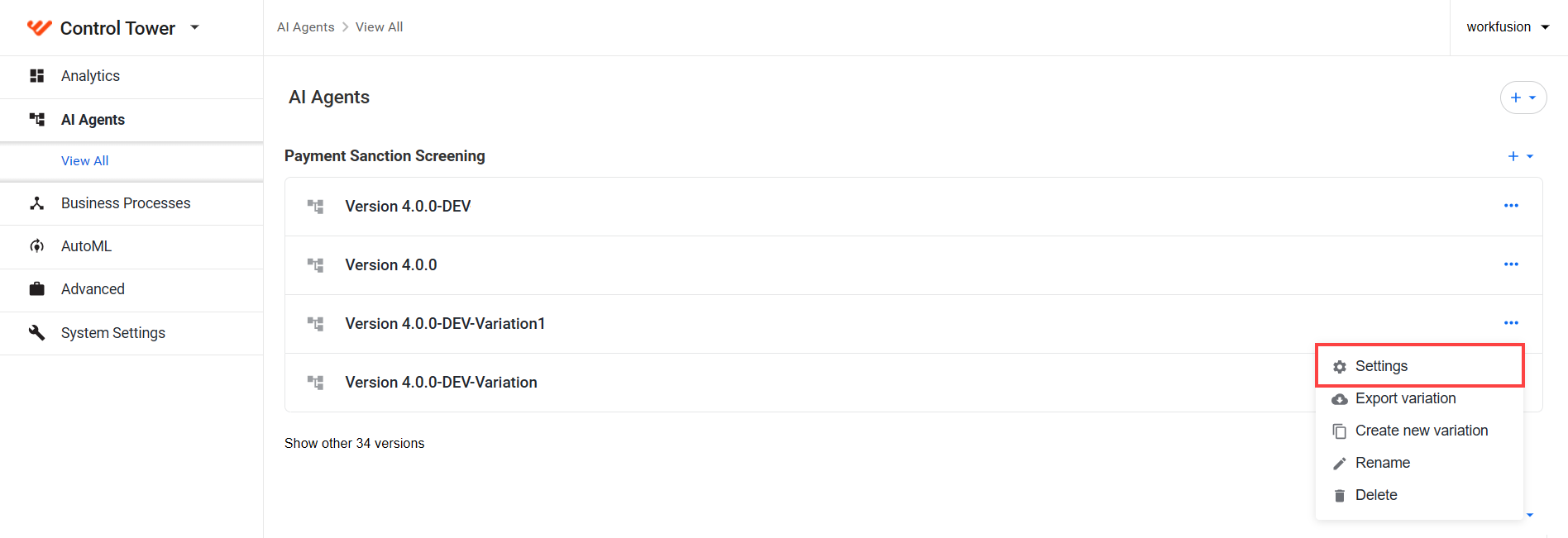Select Rename from the context menu
The image size is (1568, 538).
tap(1419, 463)
